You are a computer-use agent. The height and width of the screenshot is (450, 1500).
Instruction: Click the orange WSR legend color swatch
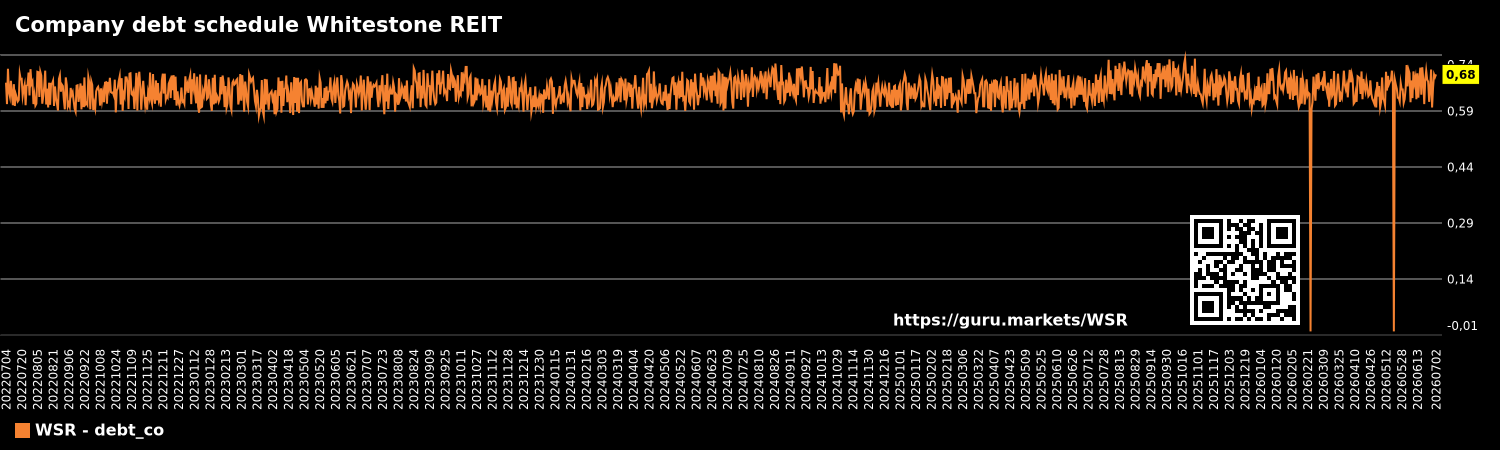click(x=22, y=431)
